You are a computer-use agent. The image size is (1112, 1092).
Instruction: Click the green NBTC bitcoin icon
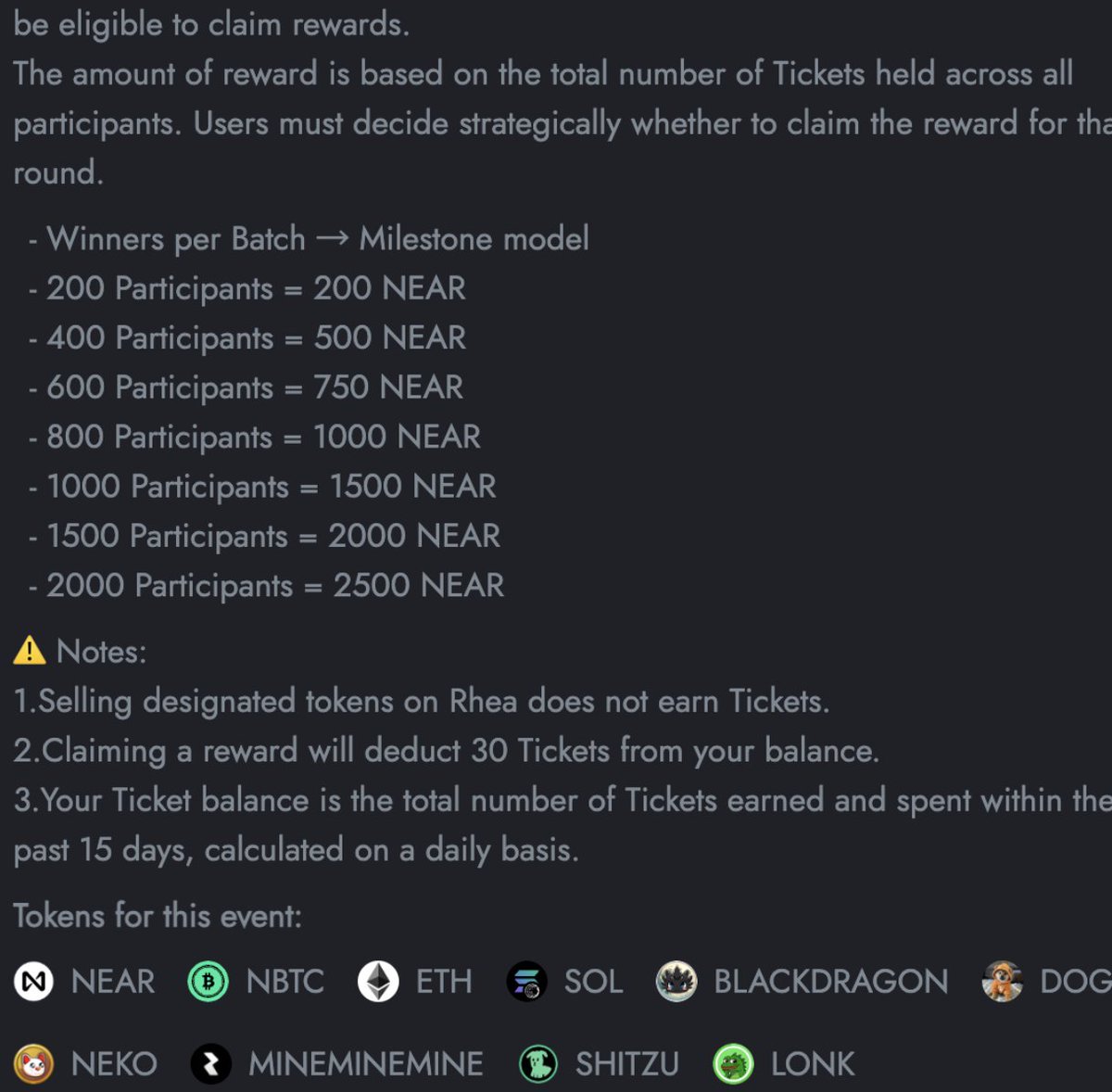tap(208, 981)
